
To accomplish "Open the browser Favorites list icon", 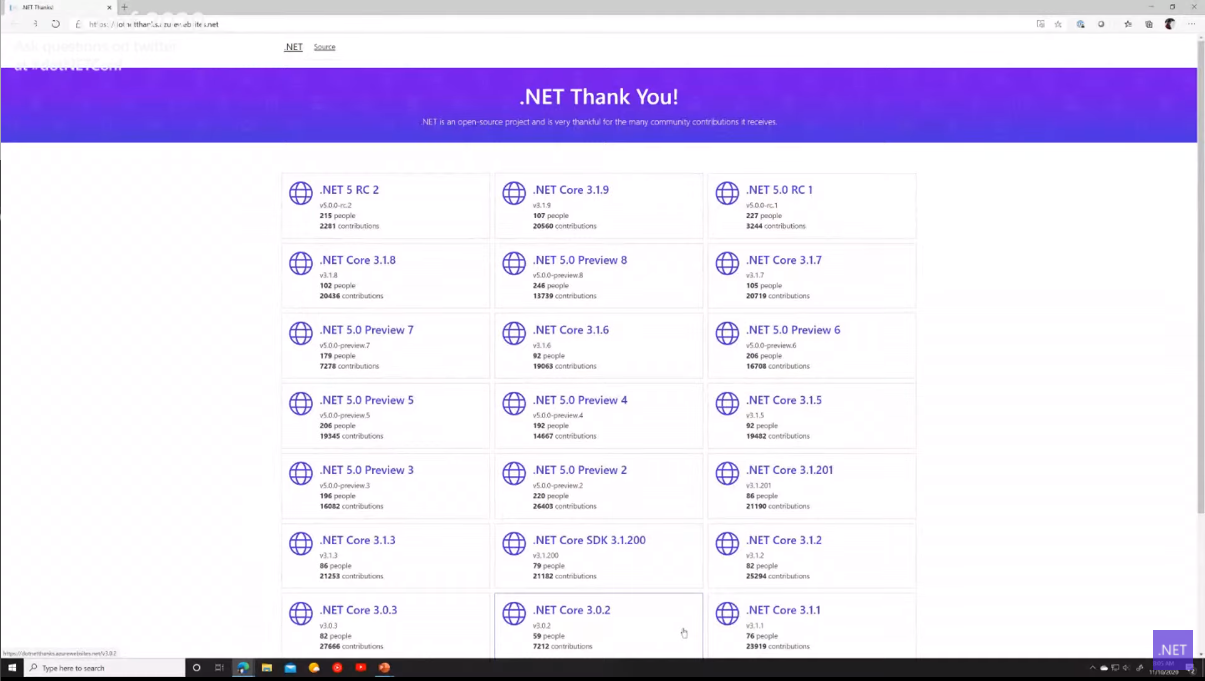I will pyautogui.click(x=1128, y=23).
